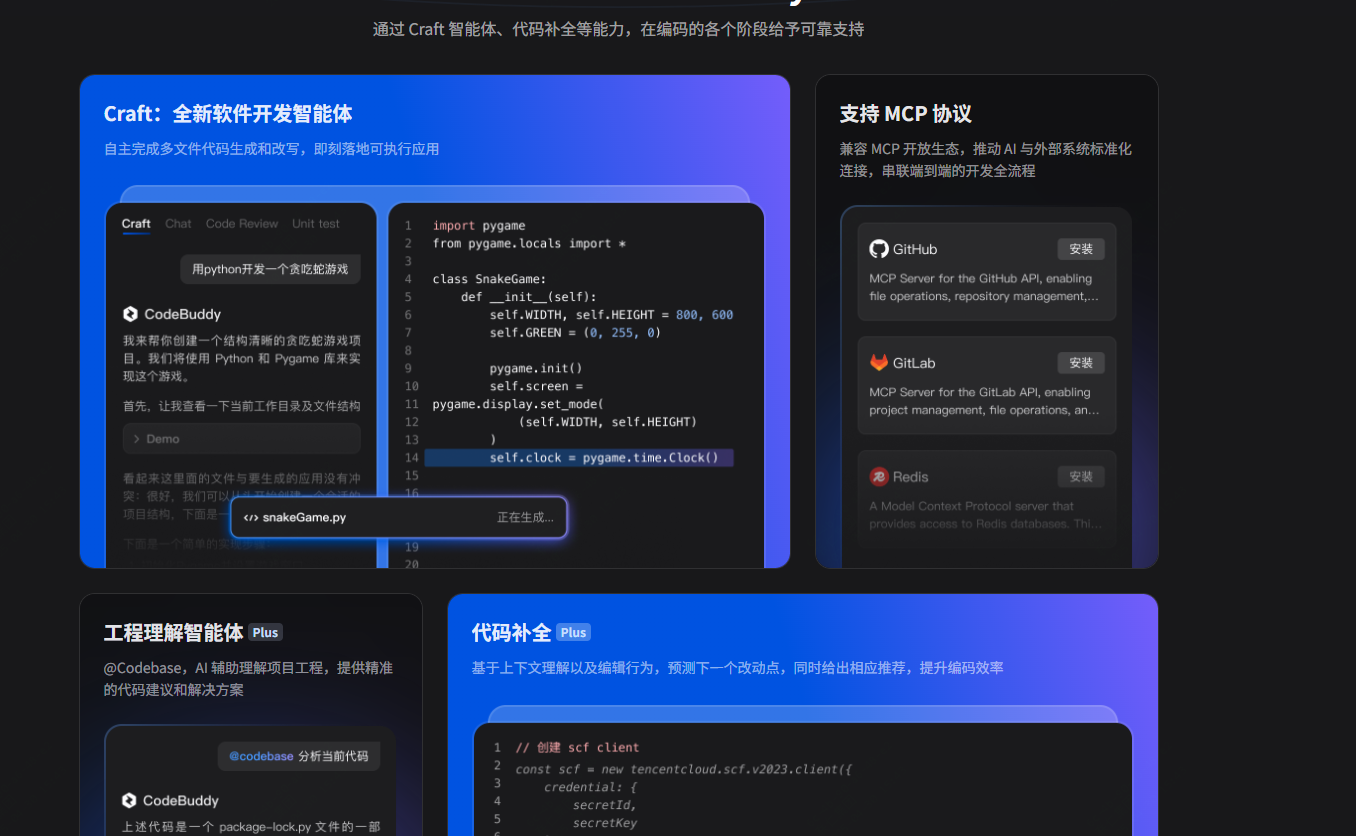The width and height of the screenshot is (1356, 836).
Task: Expand the Demo folder row
Action: point(242,439)
